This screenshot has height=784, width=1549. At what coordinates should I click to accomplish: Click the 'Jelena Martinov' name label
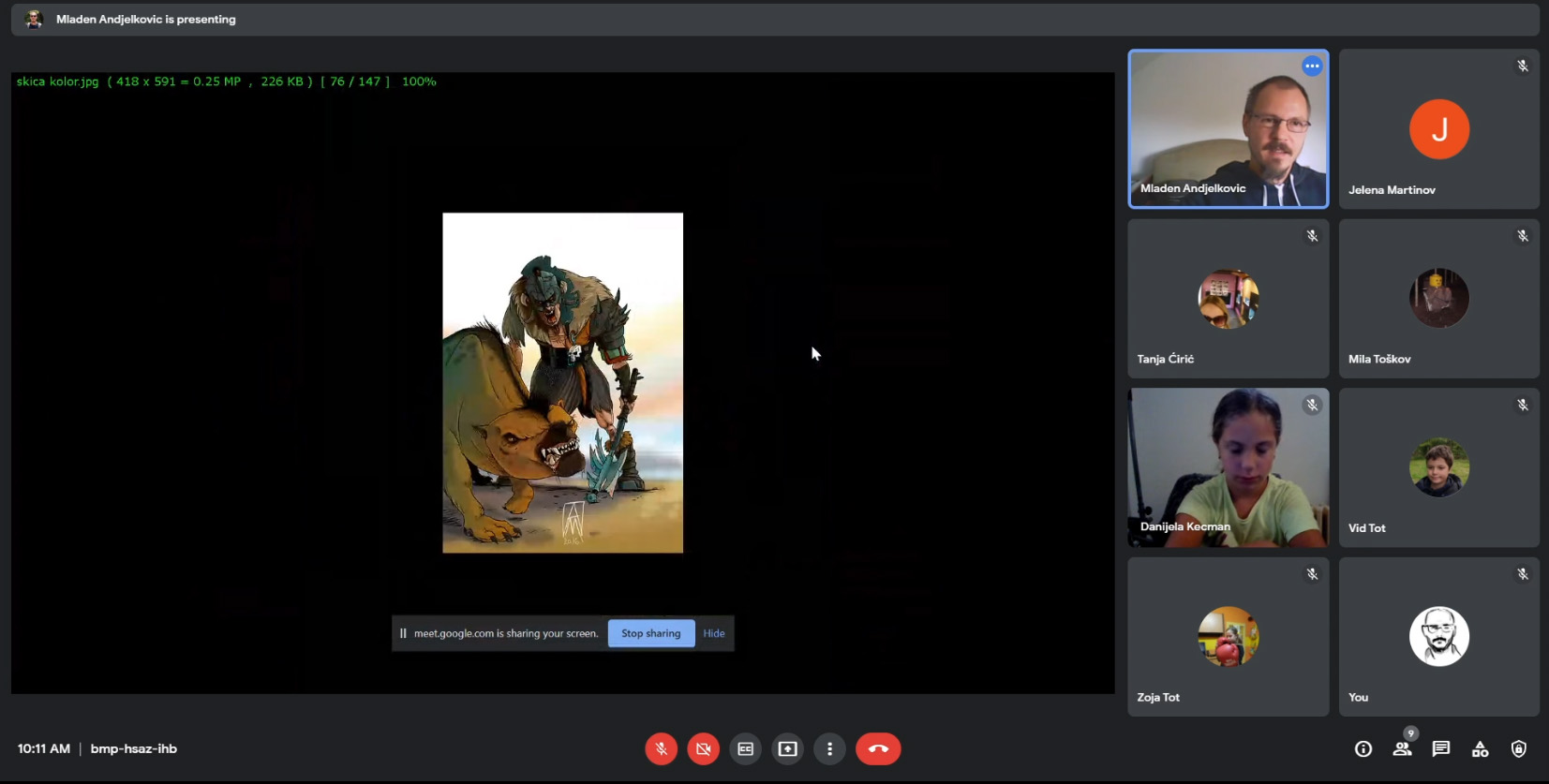point(1392,190)
